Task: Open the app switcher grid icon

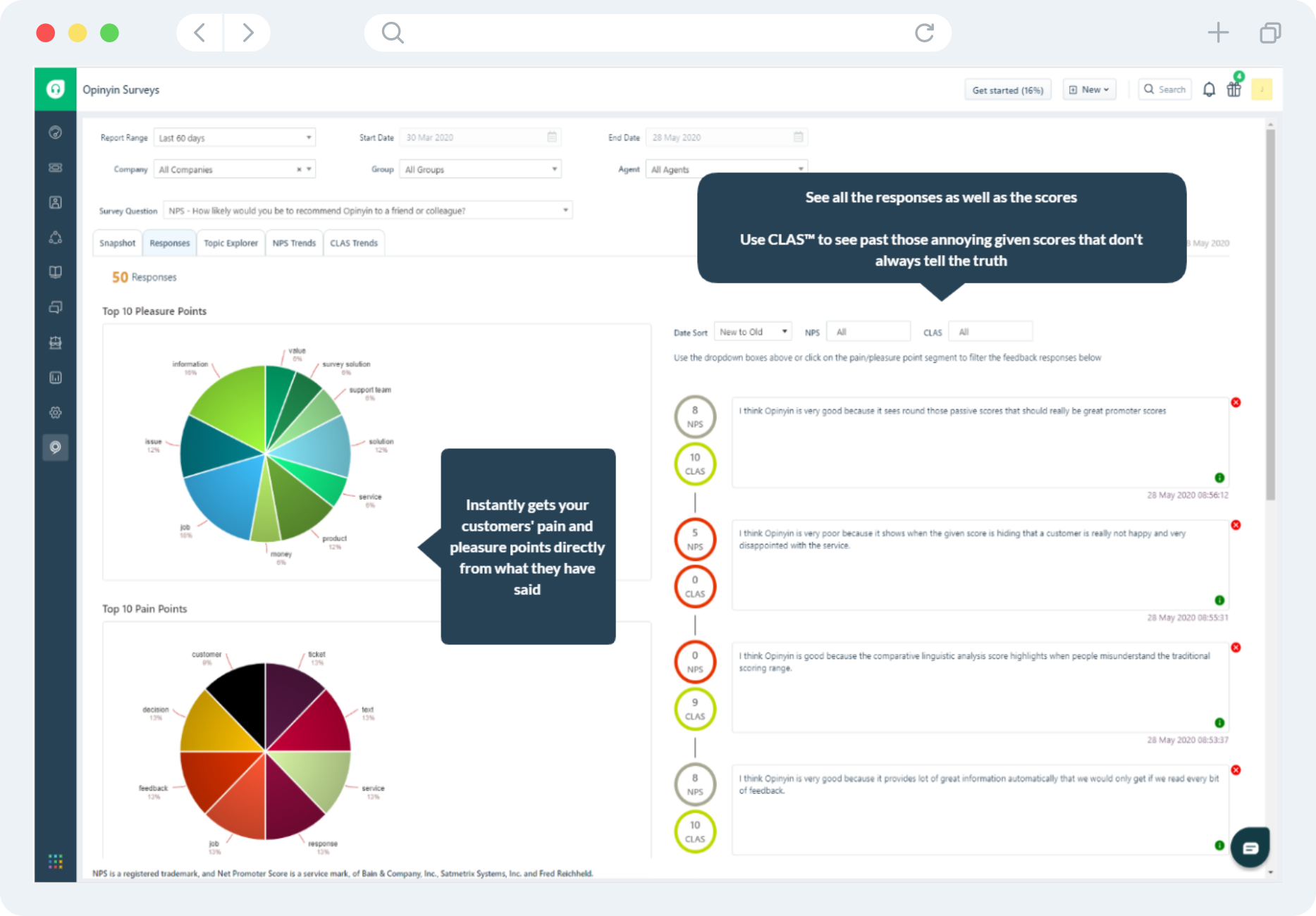Action: [x=56, y=861]
